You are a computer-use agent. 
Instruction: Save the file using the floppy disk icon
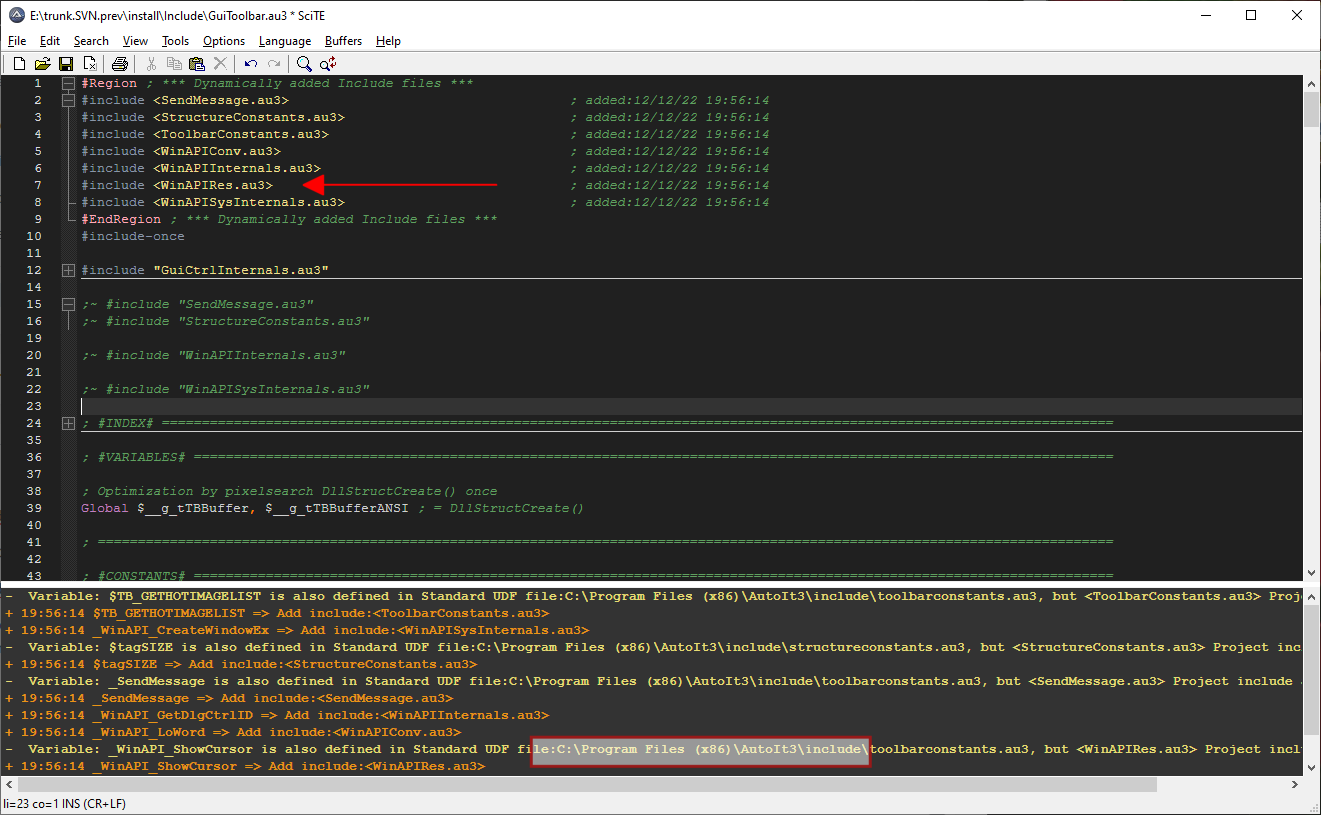[66, 64]
